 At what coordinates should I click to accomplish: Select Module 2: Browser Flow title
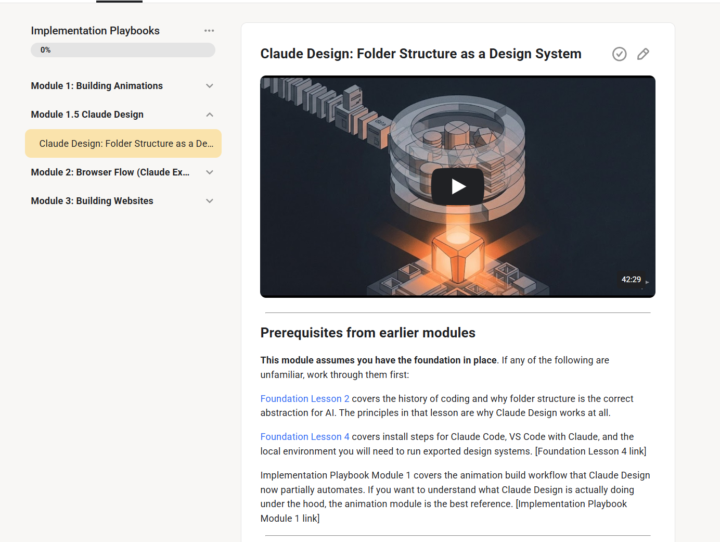coord(110,172)
